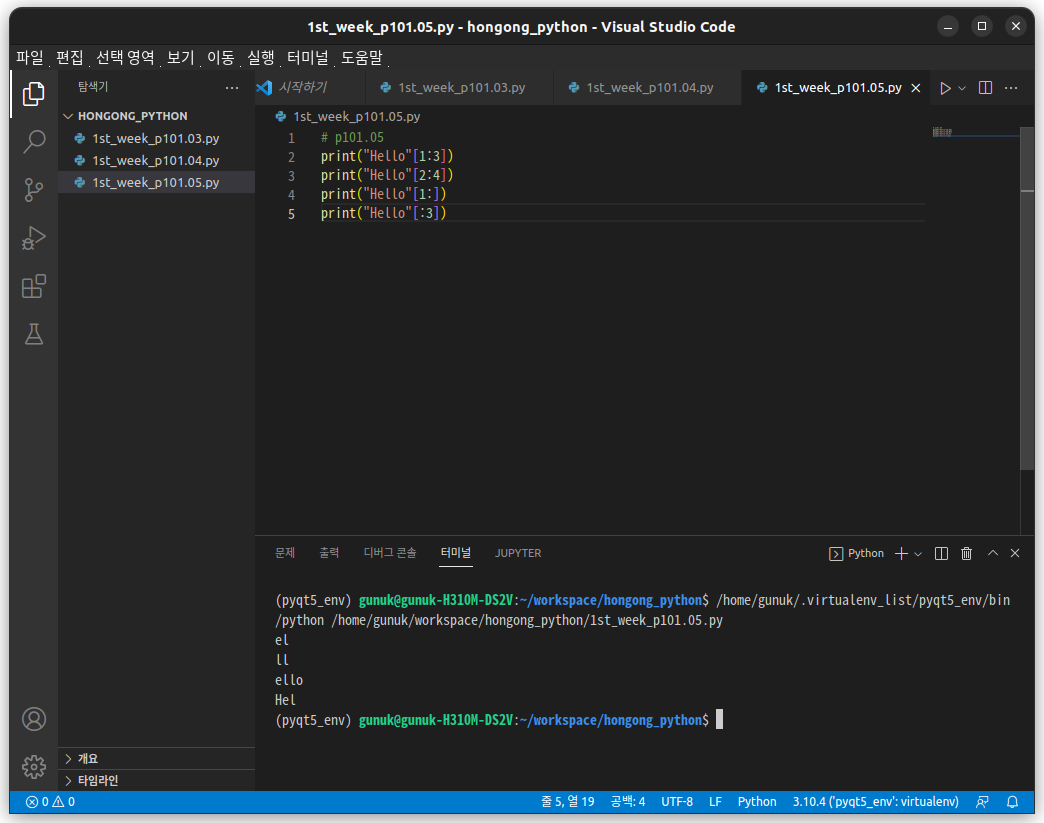Switch to the JUPYTER panel tab
1044x823 pixels.
click(518, 553)
